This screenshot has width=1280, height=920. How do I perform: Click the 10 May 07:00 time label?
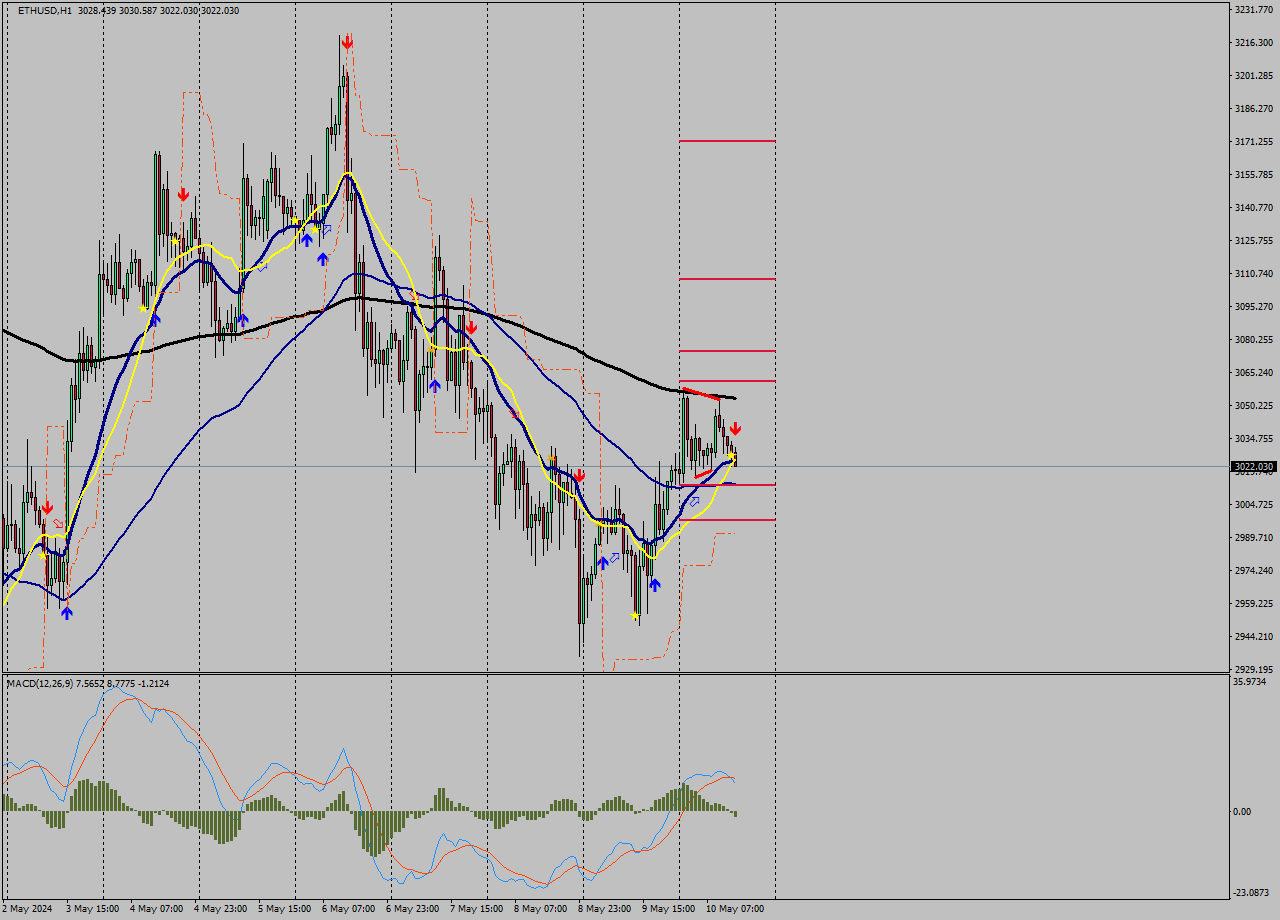[x=735, y=909]
